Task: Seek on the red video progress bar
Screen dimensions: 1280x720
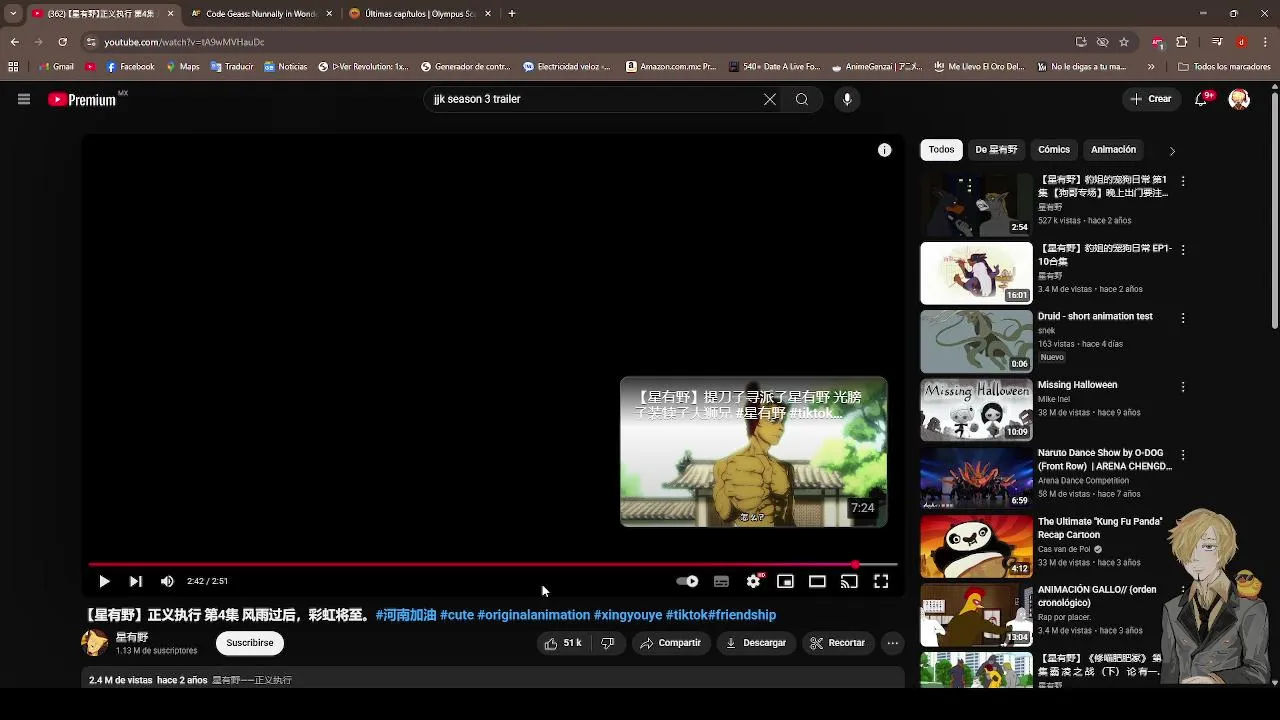Action: [x=492, y=564]
